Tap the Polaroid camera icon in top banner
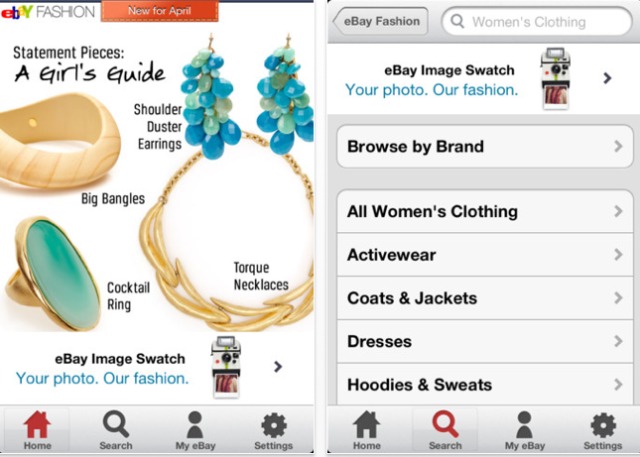640x457 pixels. [555, 78]
